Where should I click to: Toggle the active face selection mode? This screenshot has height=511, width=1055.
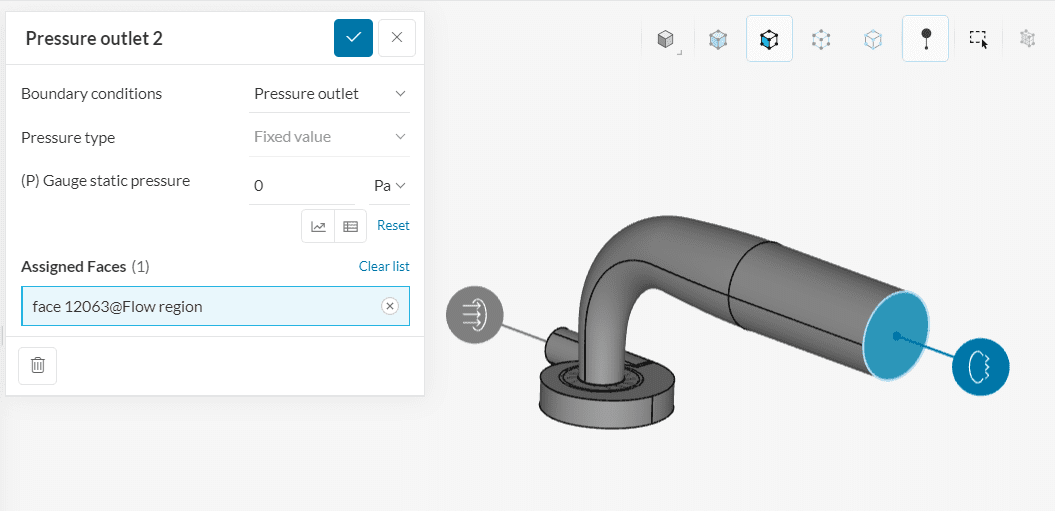[769, 39]
